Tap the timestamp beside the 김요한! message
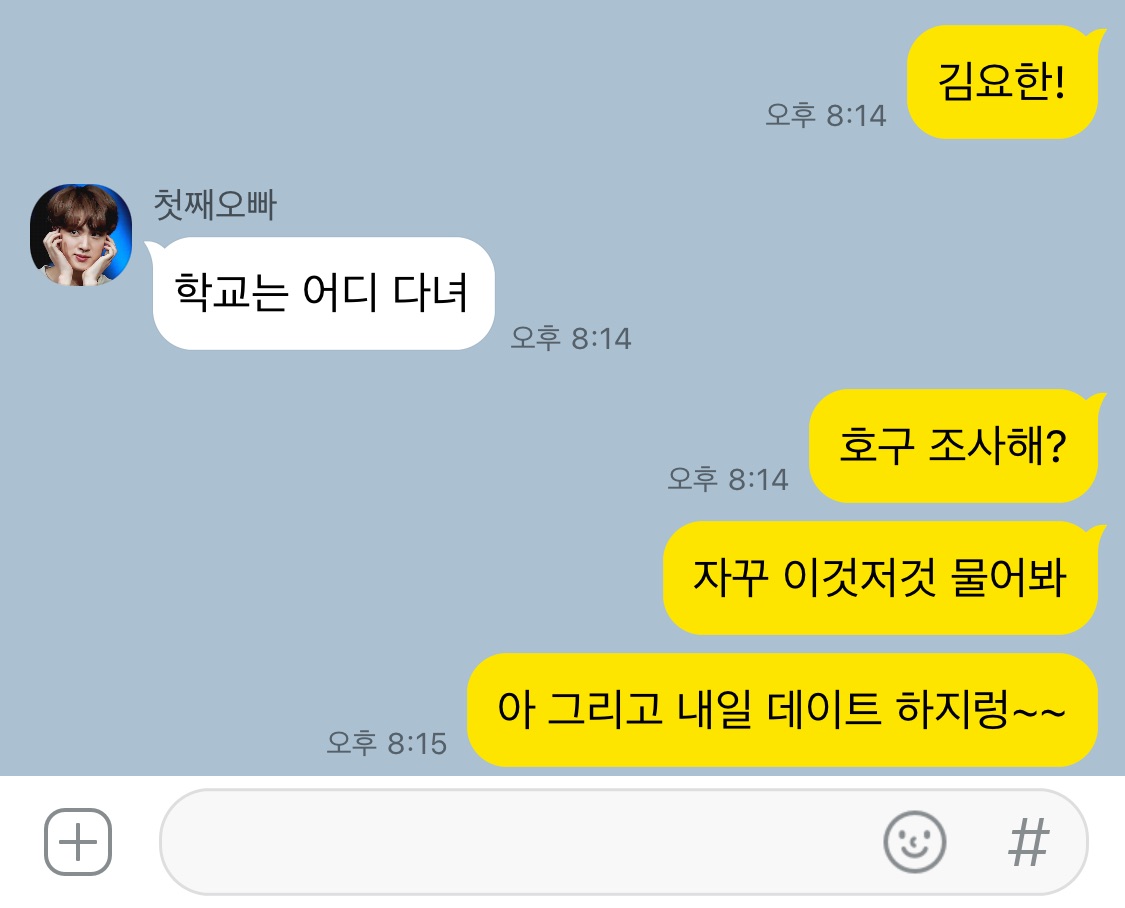 click(825, 115)
